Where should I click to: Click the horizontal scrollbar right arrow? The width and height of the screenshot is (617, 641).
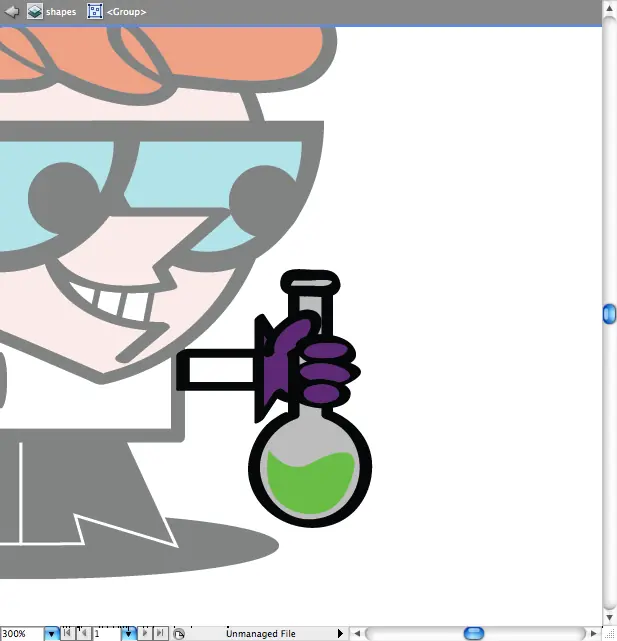click(593, 634)
